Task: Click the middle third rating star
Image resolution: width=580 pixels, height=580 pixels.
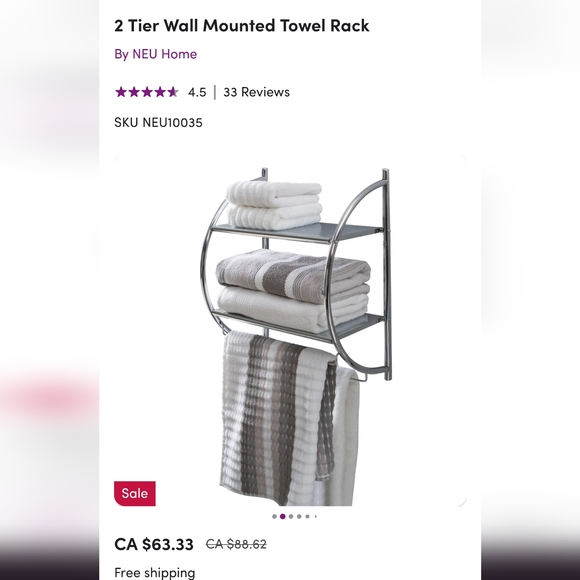Action: [x=147, y=92]
